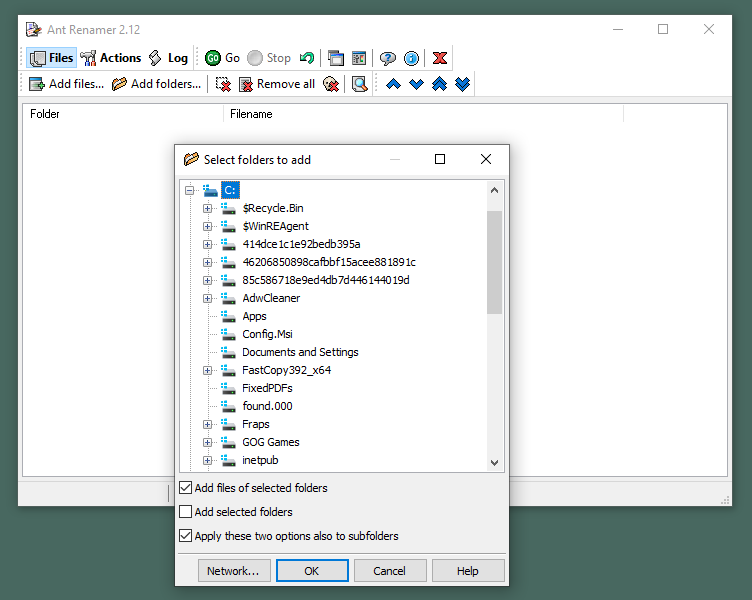
Task: Click Add folders... toolbar button
Action: pyautogui.click(x=156, y=84)
